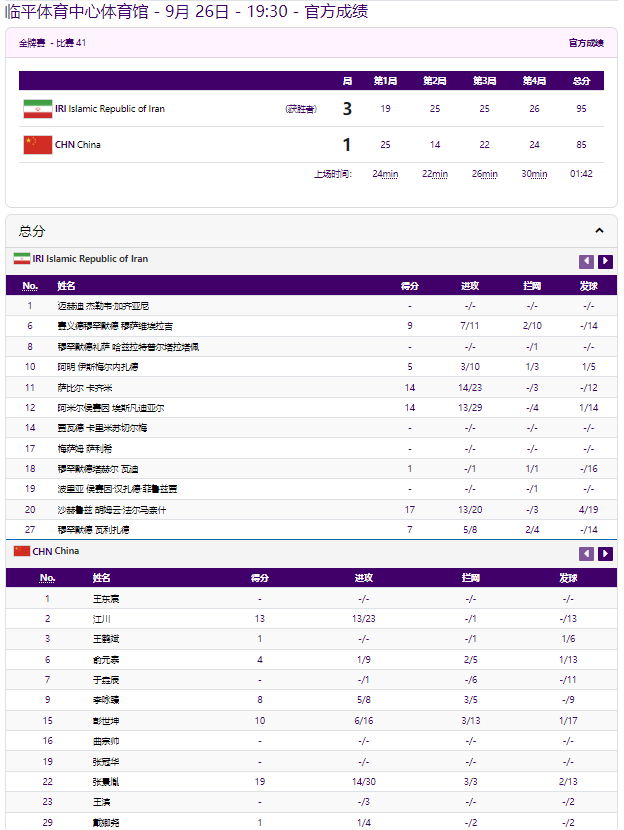Click CHN China player table heading
The width and height of the screenshot is (624, 830).
point(56,551)
